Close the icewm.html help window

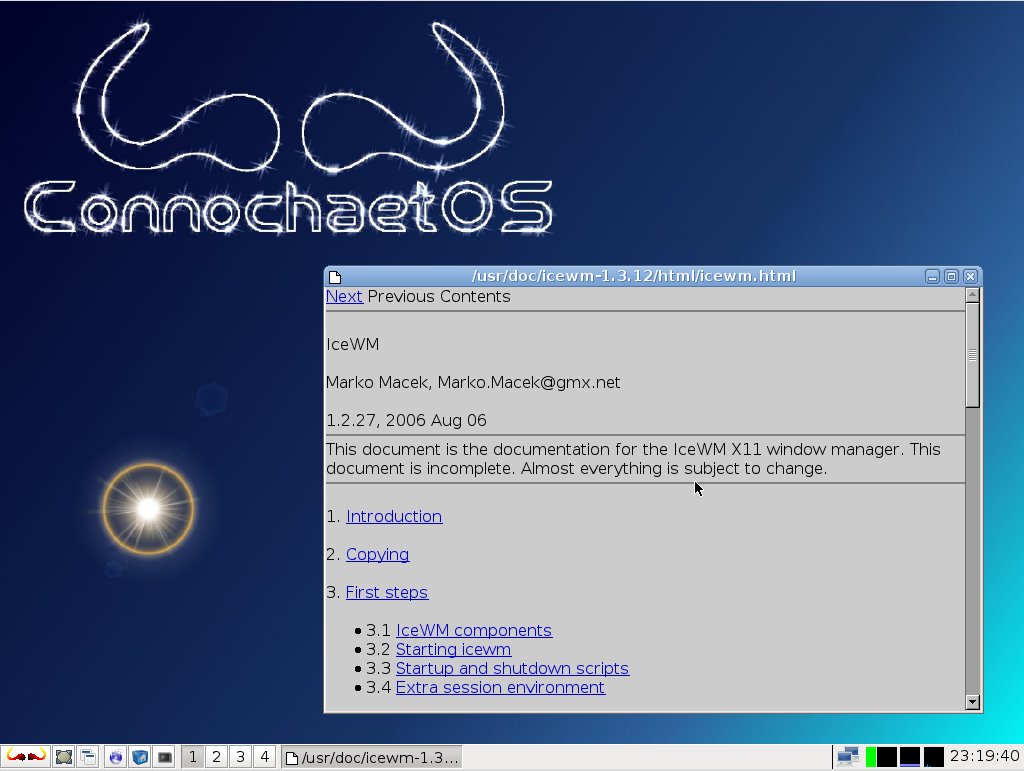tap(970, 276)
